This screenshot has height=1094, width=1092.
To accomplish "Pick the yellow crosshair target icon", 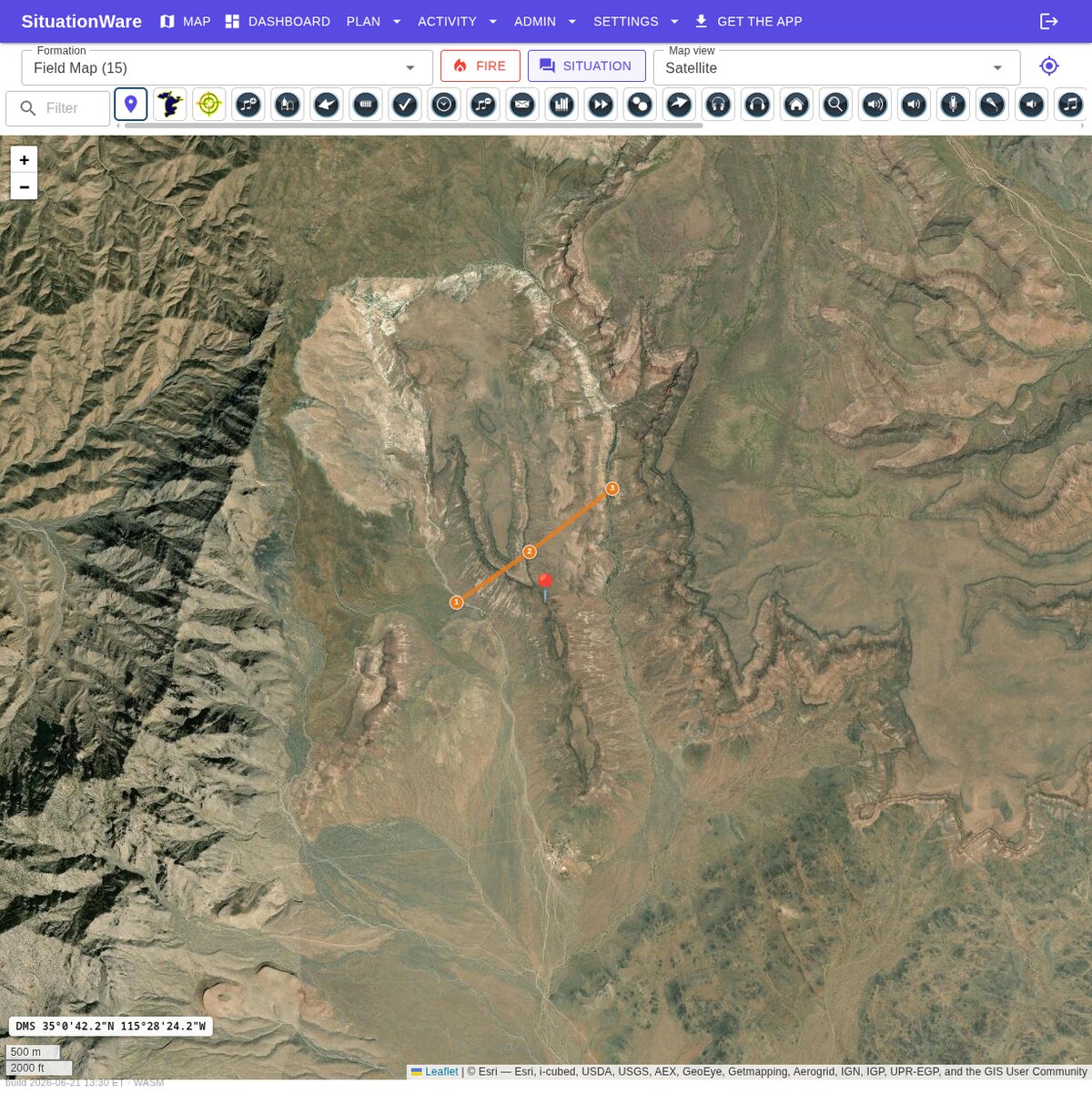I will pos(209,105).
